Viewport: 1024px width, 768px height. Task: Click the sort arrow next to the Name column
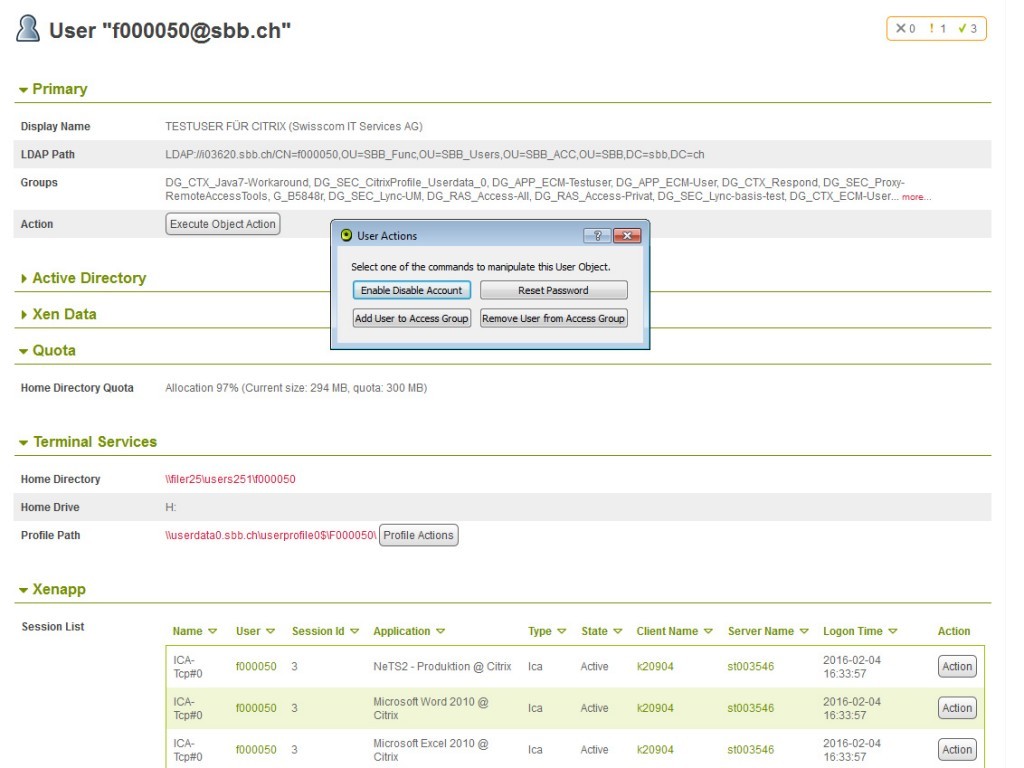pyautogui.click(x=212, y=632)
